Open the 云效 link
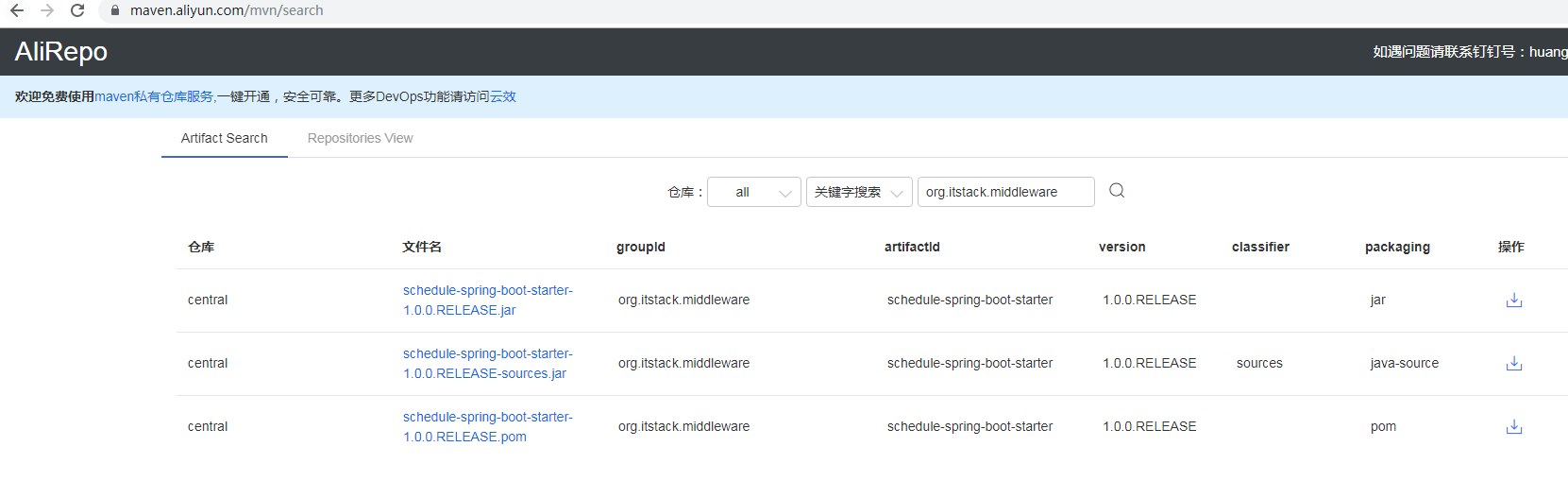 coord(503,96)
